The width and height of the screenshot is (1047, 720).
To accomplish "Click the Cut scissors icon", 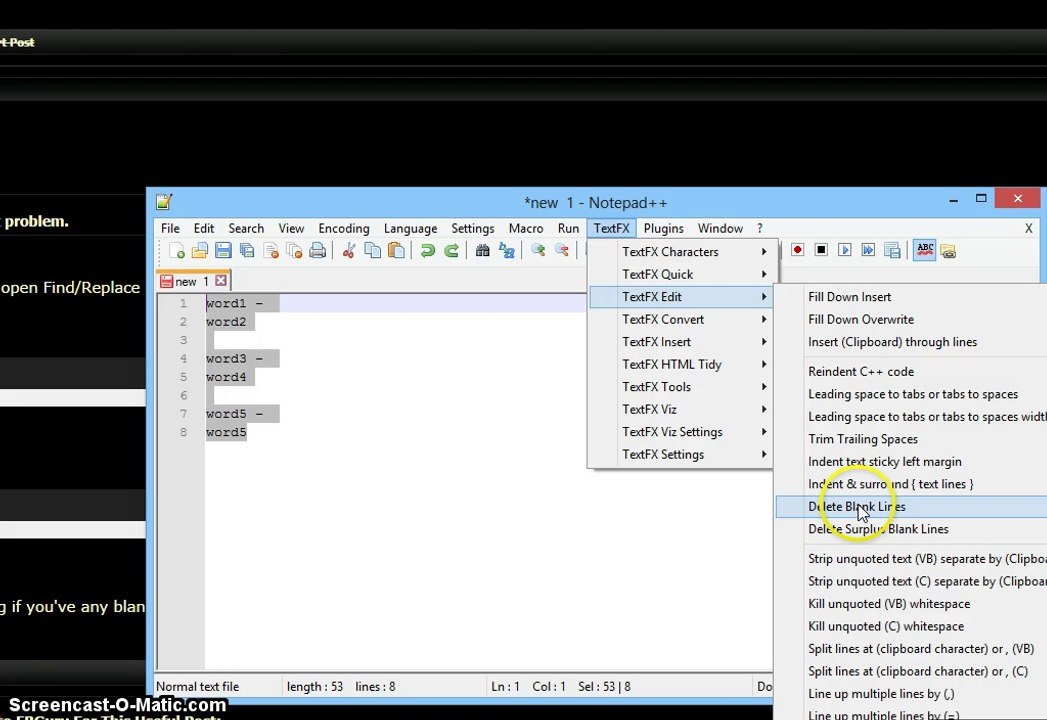I will click(x=349, y=250).
